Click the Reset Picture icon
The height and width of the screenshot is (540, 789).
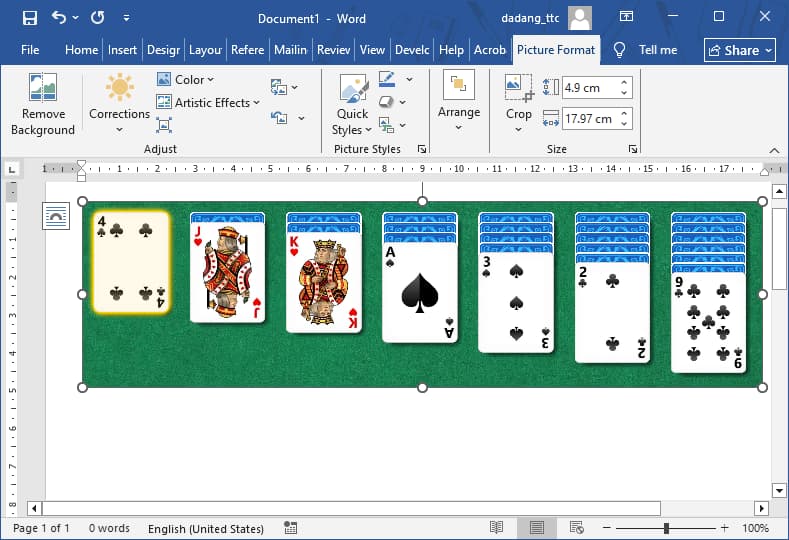[279, 118]
